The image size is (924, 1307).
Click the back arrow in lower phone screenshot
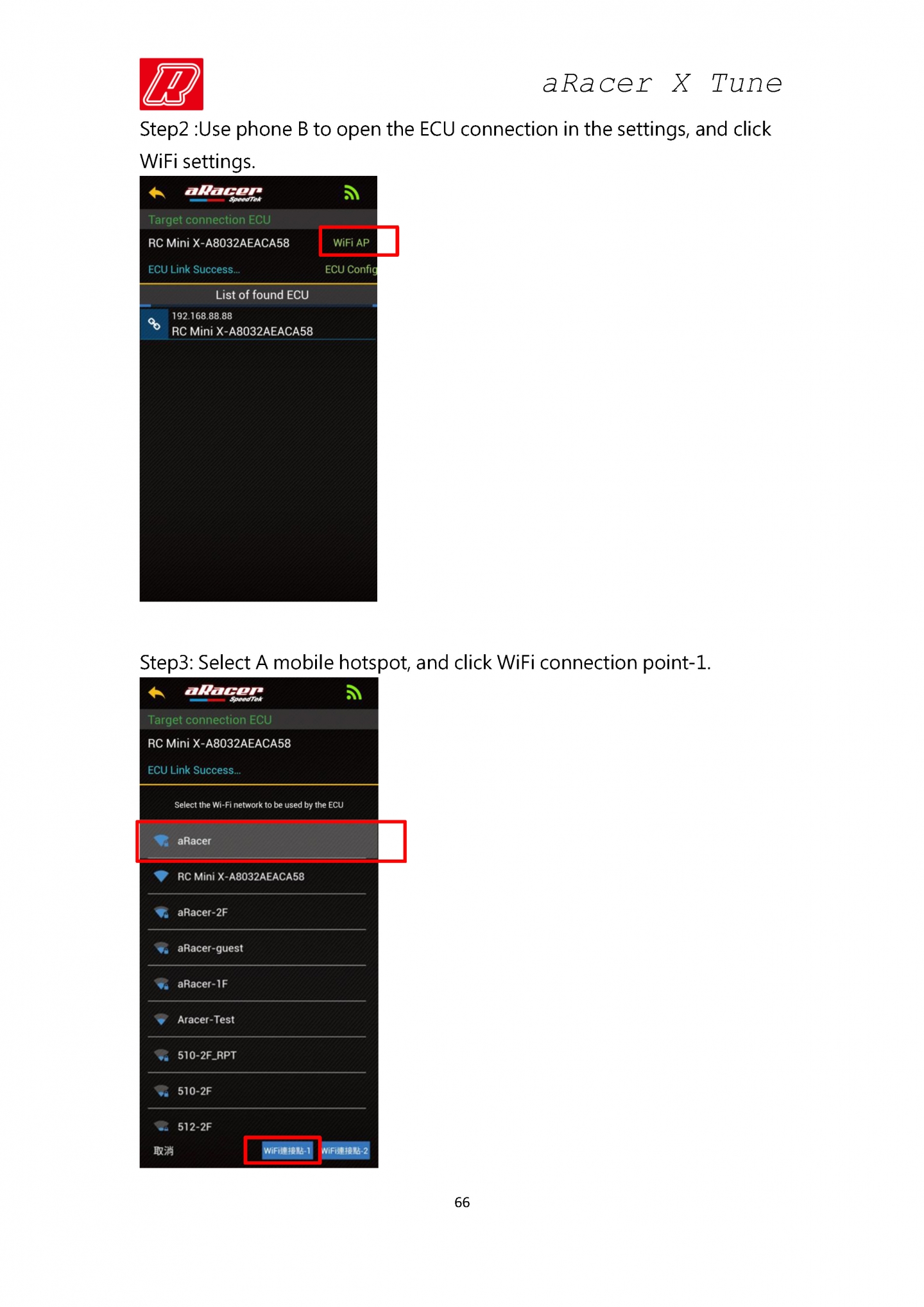tap(157, 693)
